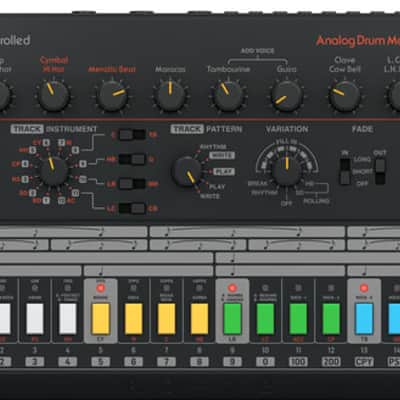The width and height of the screenshot is (400, 400).
Task: Click the Guiro level knob
Action: pos(286,96)
